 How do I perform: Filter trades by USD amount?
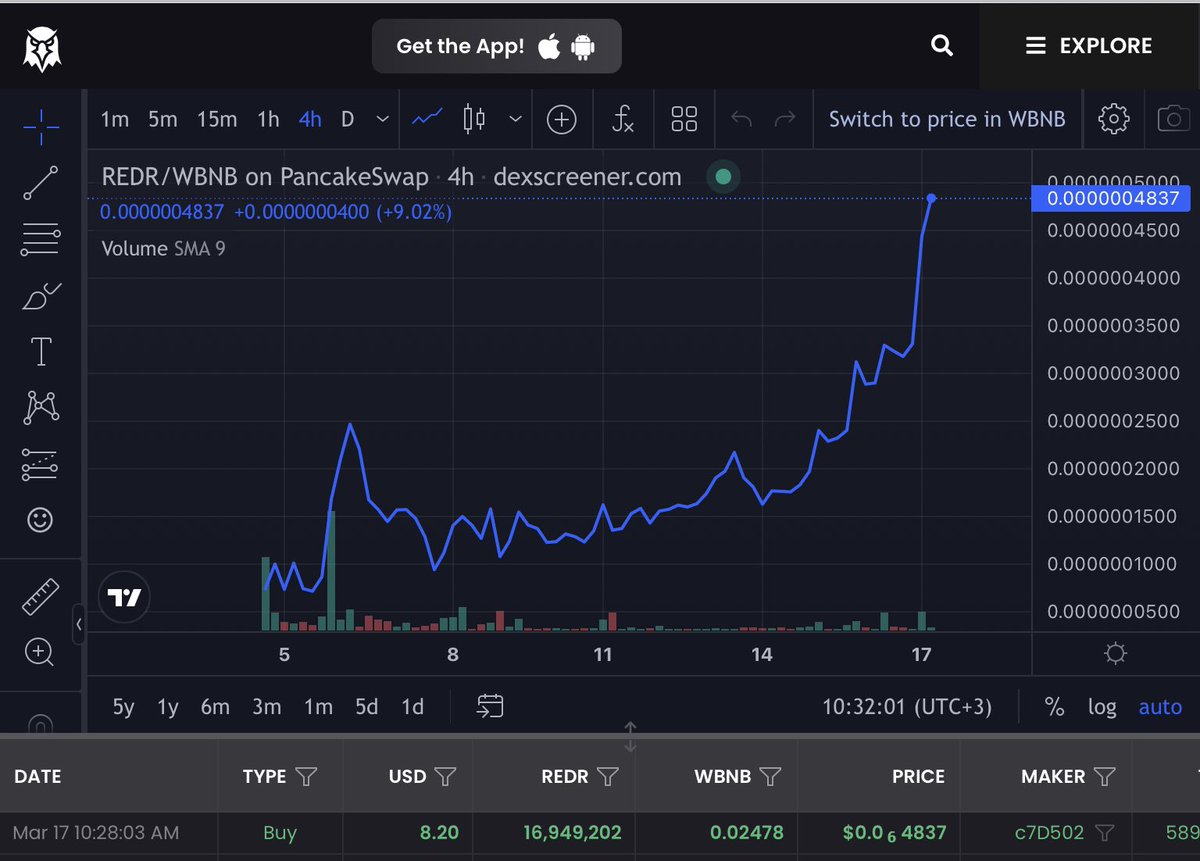pos(446,777)
